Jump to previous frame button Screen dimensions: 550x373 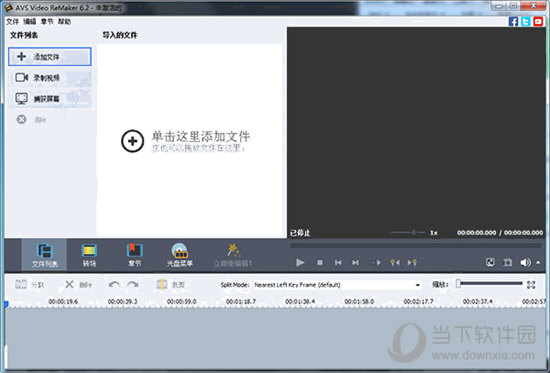(338, 262)
